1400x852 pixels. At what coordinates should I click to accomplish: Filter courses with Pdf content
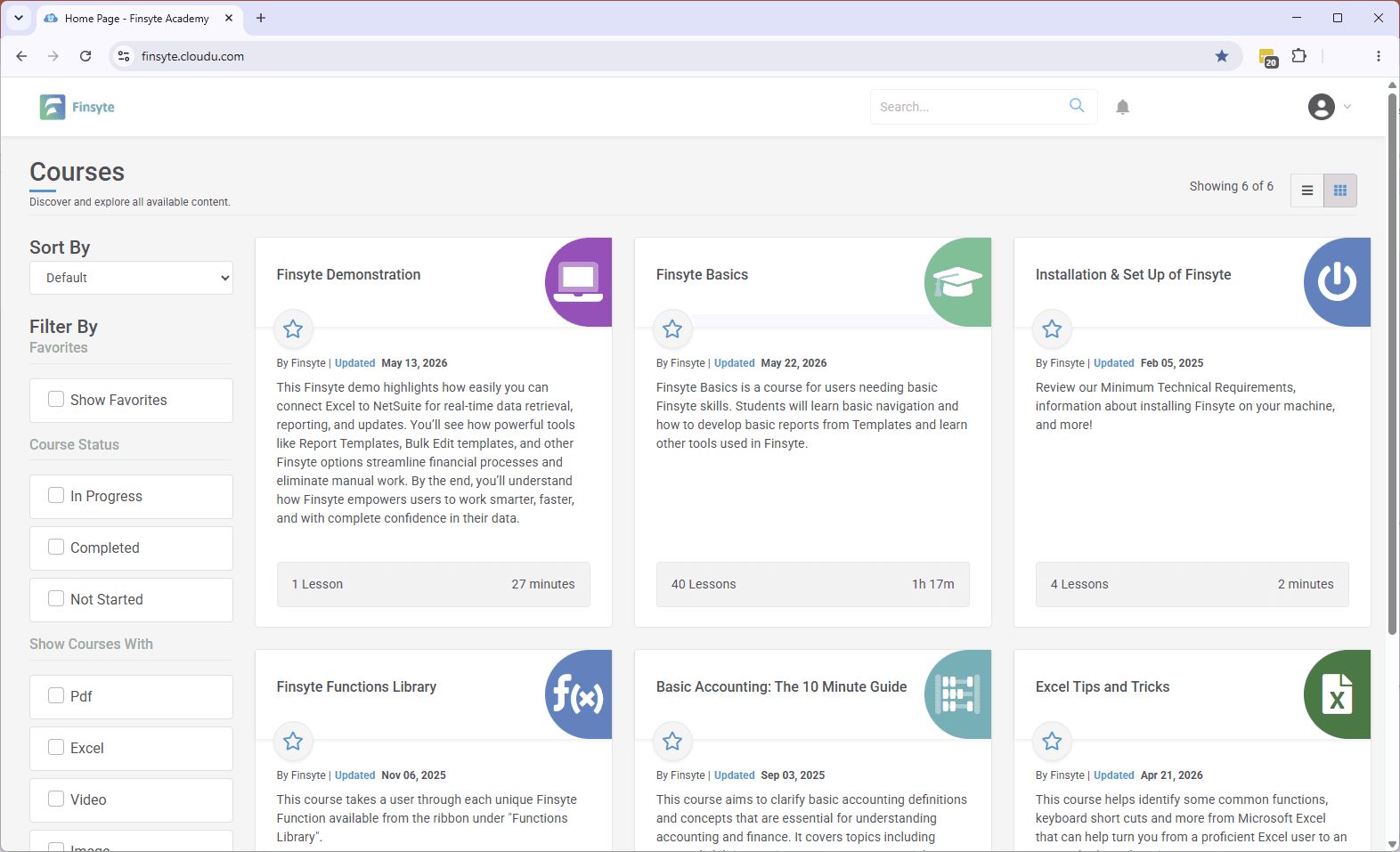(x=56, y=696)
